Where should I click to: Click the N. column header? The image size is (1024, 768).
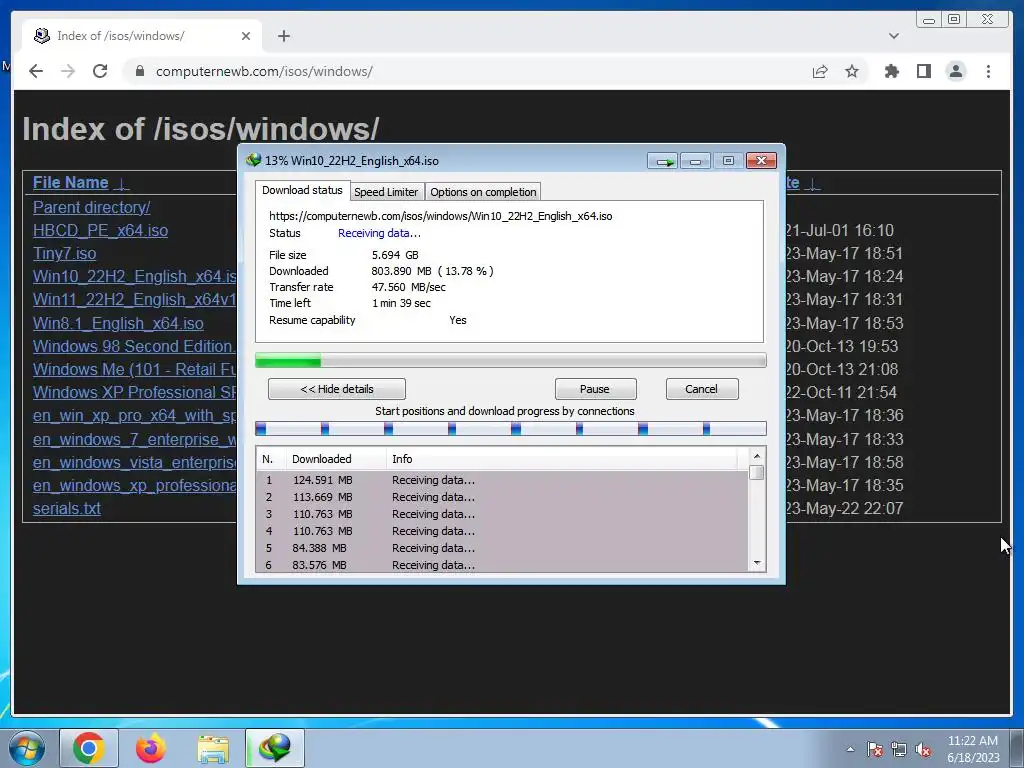[271, 459]
